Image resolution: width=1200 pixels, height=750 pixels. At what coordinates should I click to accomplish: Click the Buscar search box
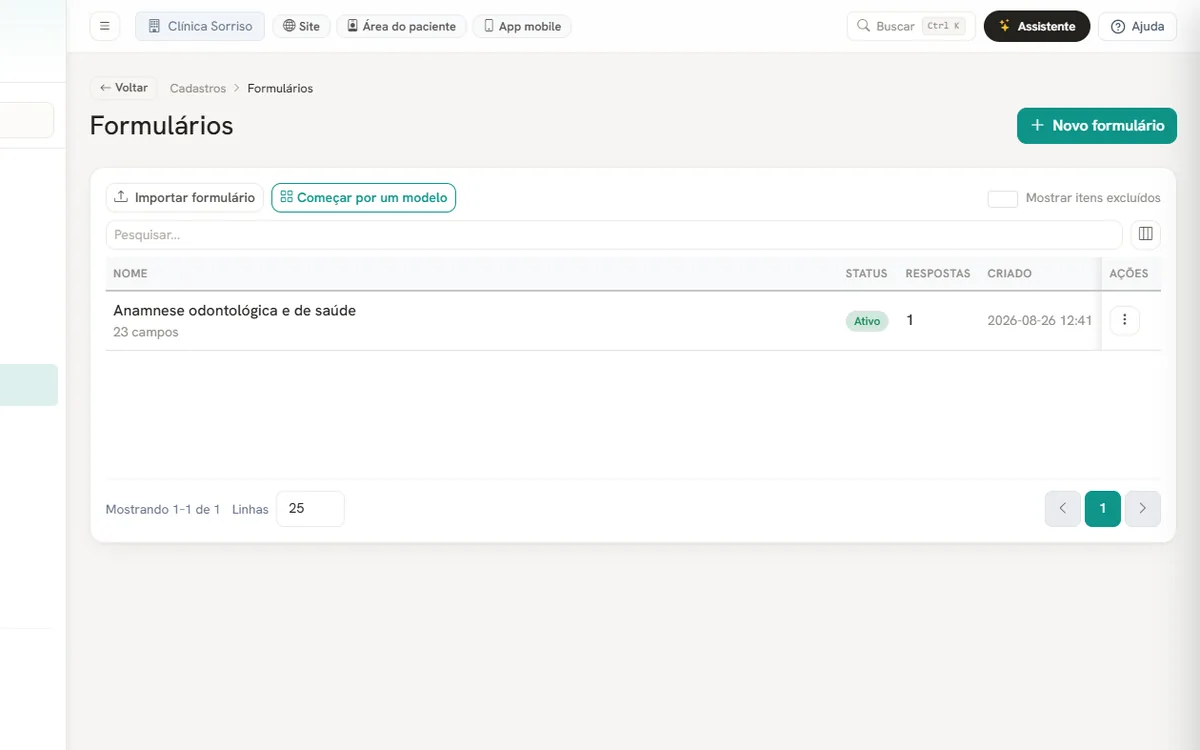point(911,26)
